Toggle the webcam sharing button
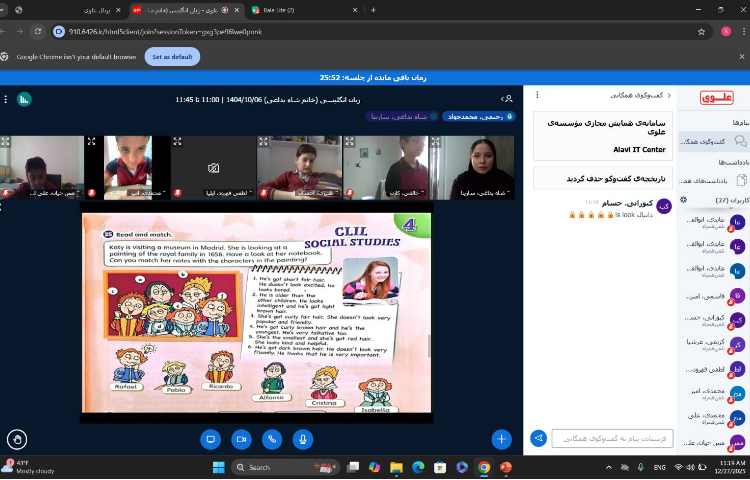Screen dimensions: 750x480 pos(240,439)
